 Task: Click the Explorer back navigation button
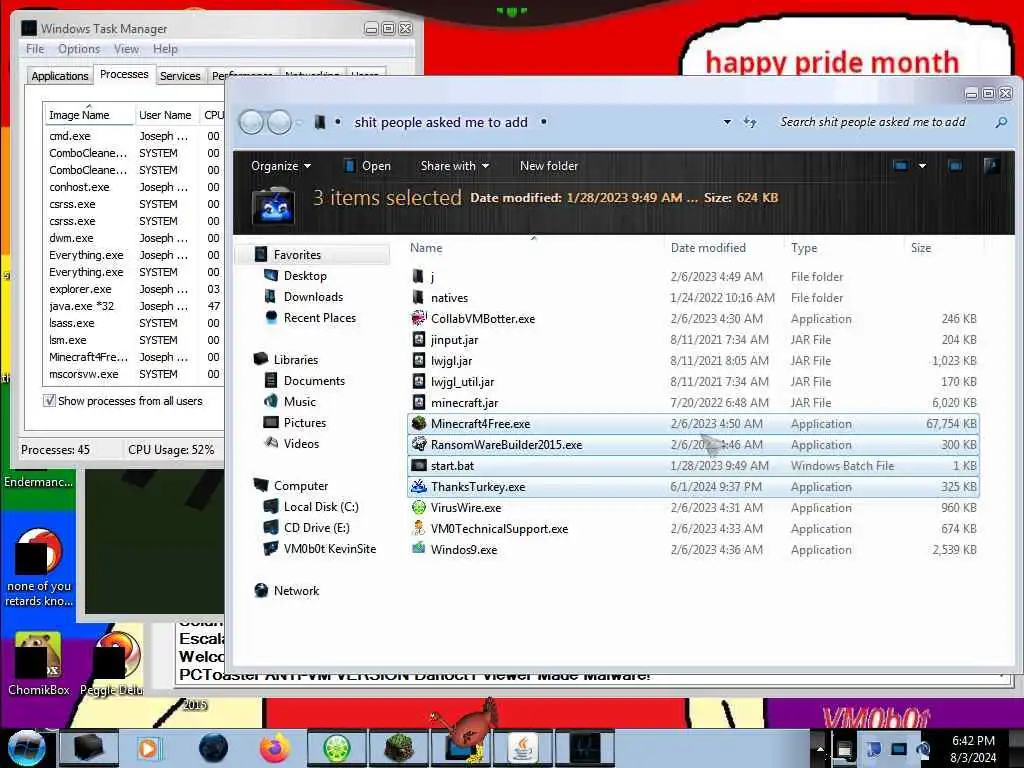(x=251, y=122)
